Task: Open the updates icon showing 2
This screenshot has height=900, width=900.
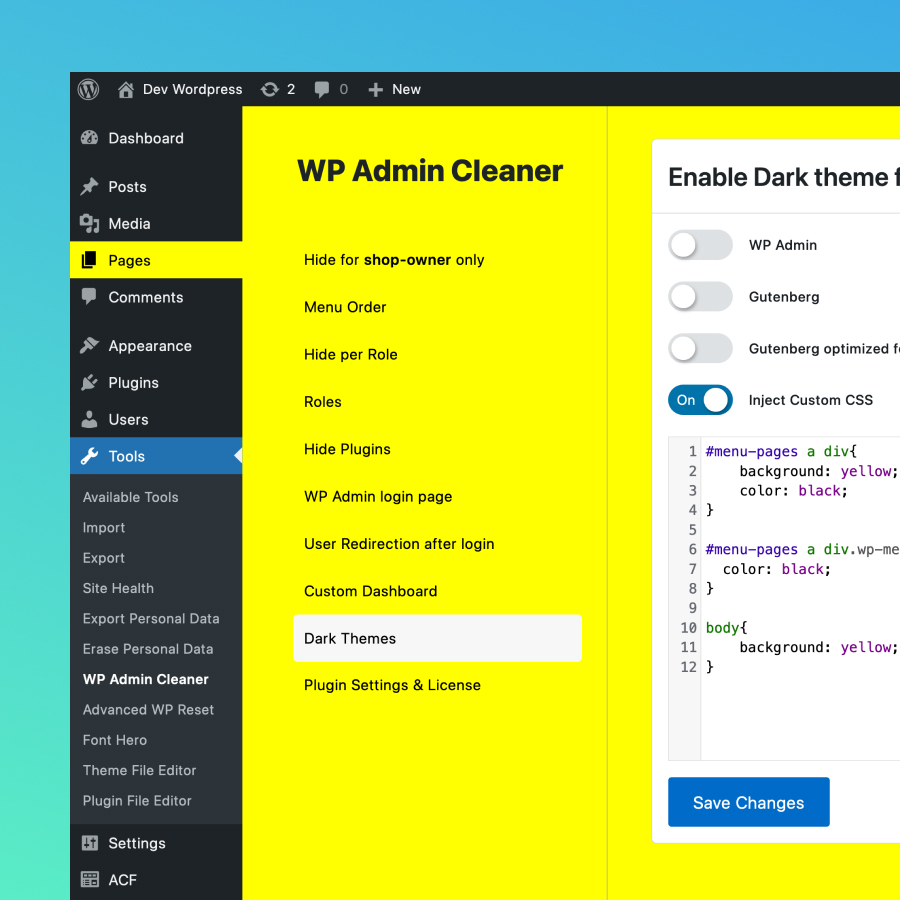Action: point(270,90)
